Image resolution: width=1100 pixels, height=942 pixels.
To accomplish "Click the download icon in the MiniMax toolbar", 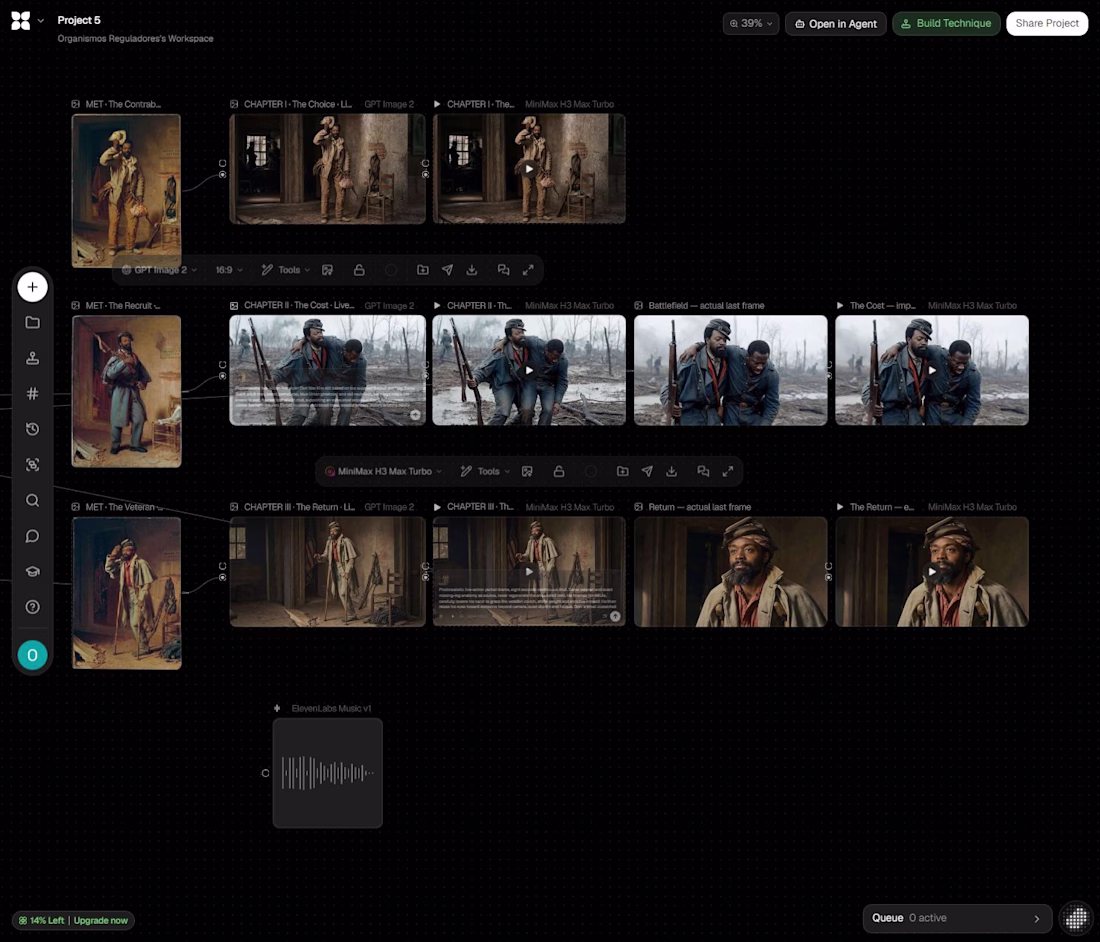I will (x=671, y=471).
